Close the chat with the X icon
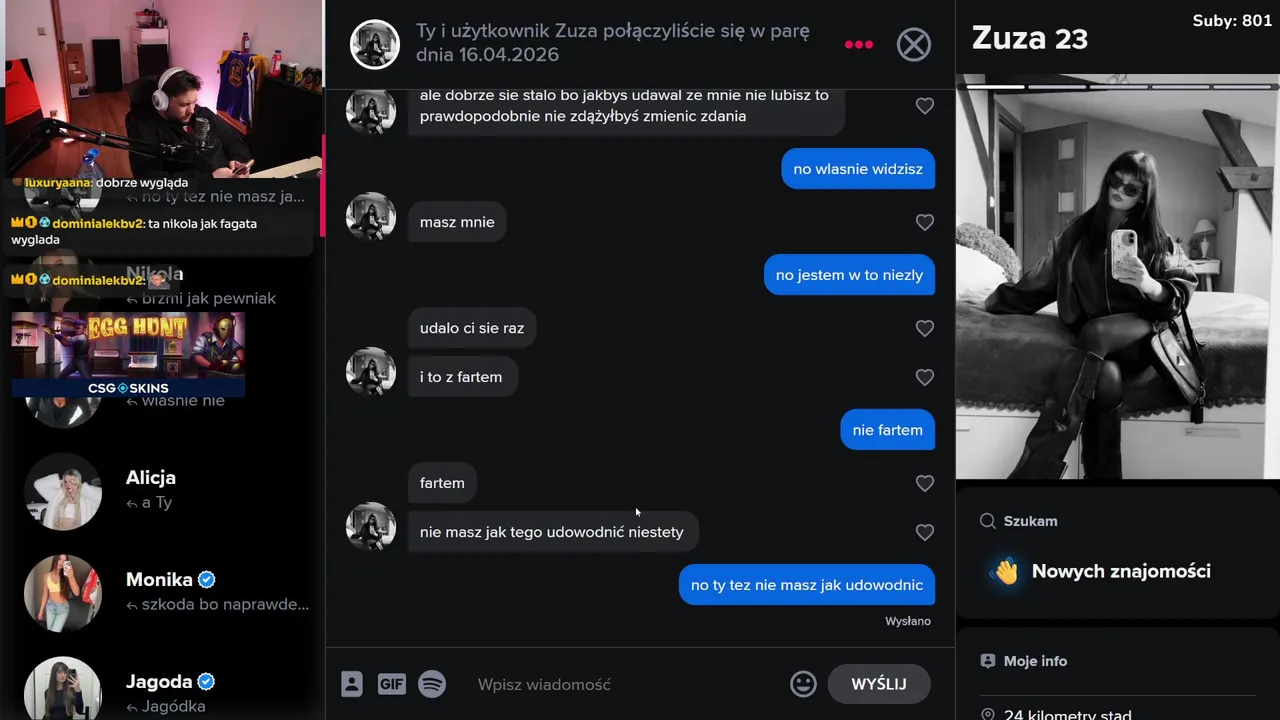 (913, 44)
